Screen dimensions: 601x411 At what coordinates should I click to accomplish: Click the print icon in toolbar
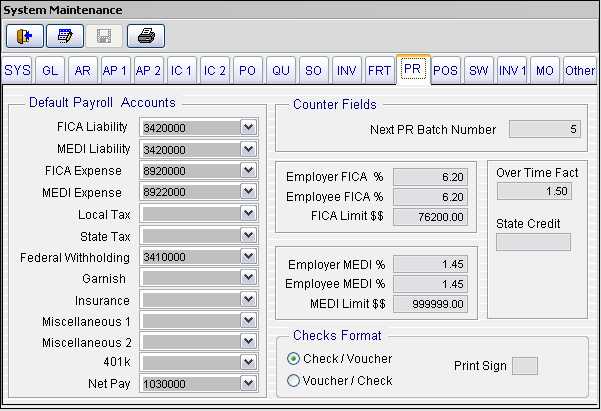pos(146,36)
